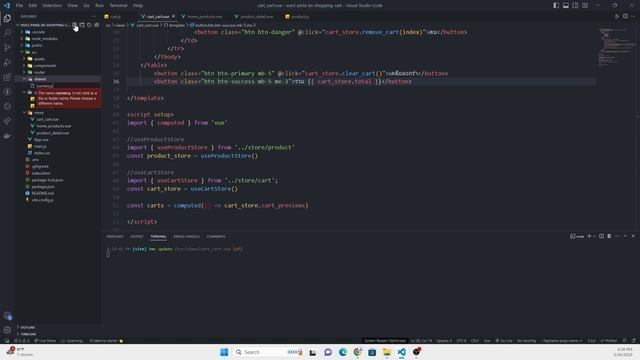Click the Kill Terminal trash icon
640x360 pixels.
pyautogui.click(x=609, y=236)
